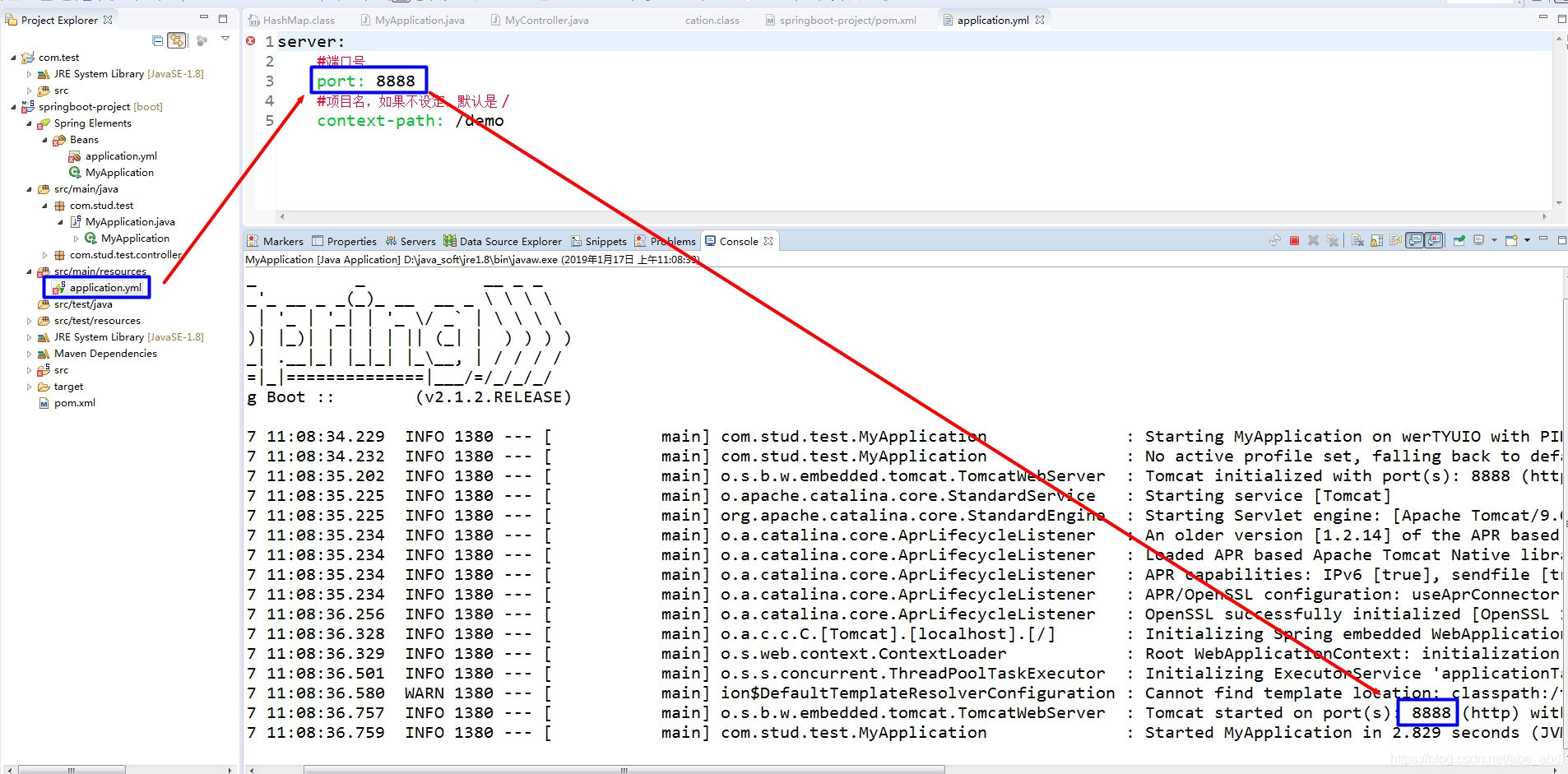This screenshot has height=774, width=1568.
Task: Collapse the springboot-project [boot] node
Action: click(13, 107)
